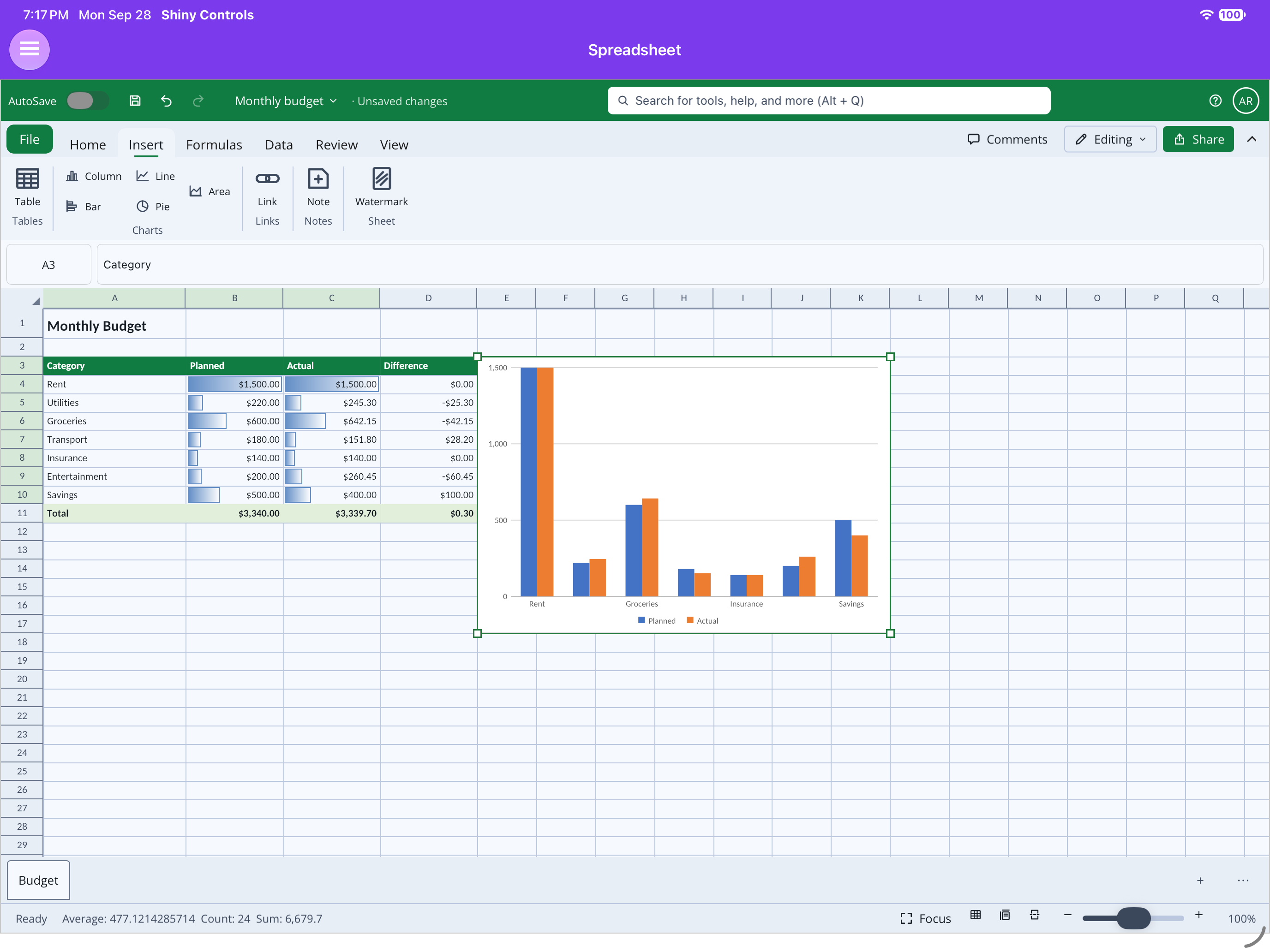Switch to page layout view icon

(1005, 915)
